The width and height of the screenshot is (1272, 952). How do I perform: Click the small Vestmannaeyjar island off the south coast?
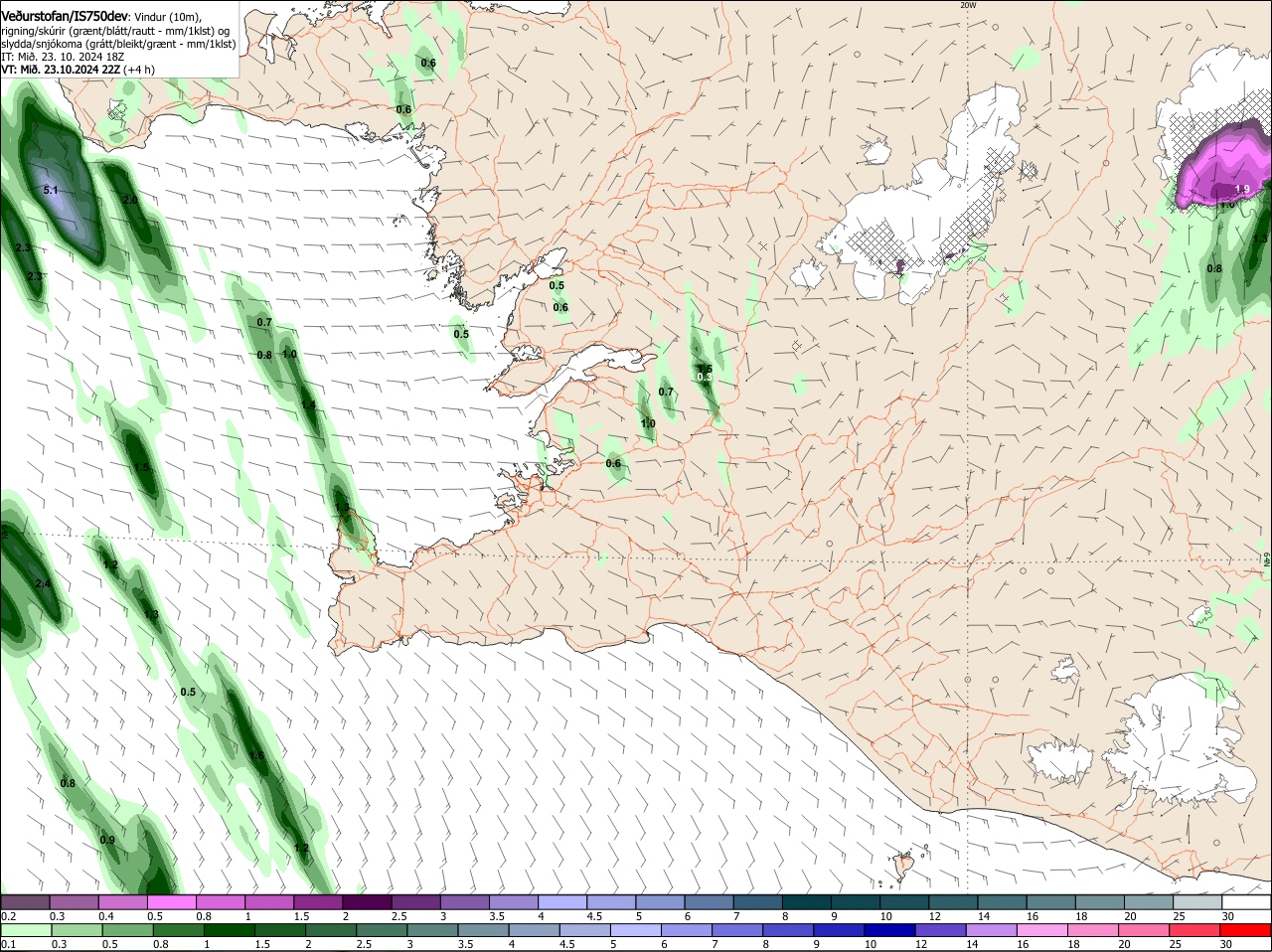coord(904,865)
